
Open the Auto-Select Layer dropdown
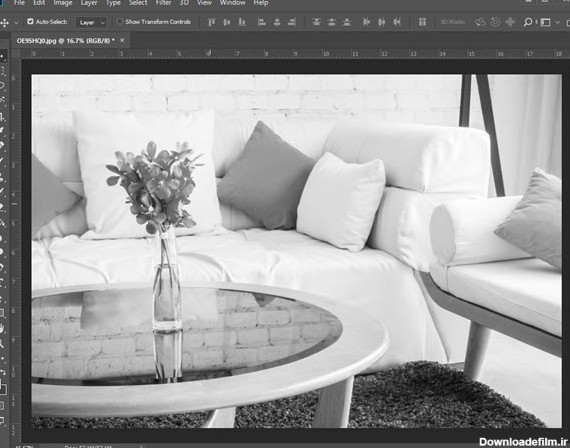91,23
